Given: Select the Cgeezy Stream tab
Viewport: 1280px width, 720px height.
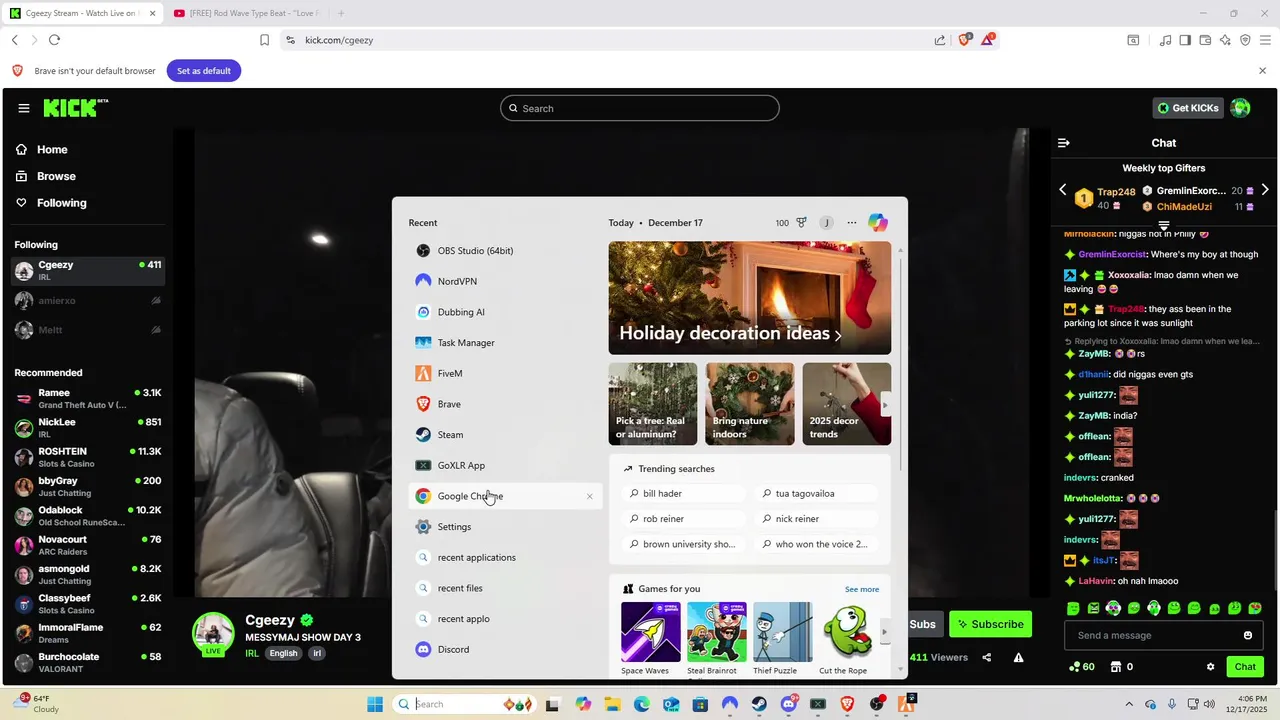Looking at the screenshot, I should pyautogui.click(x=83, y=13).
